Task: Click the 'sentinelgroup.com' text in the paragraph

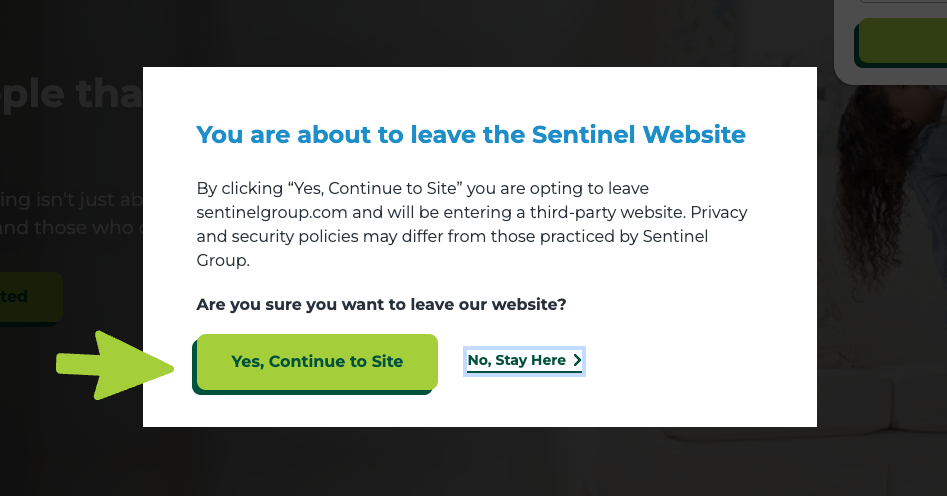Action: click(x=272, y=213)
